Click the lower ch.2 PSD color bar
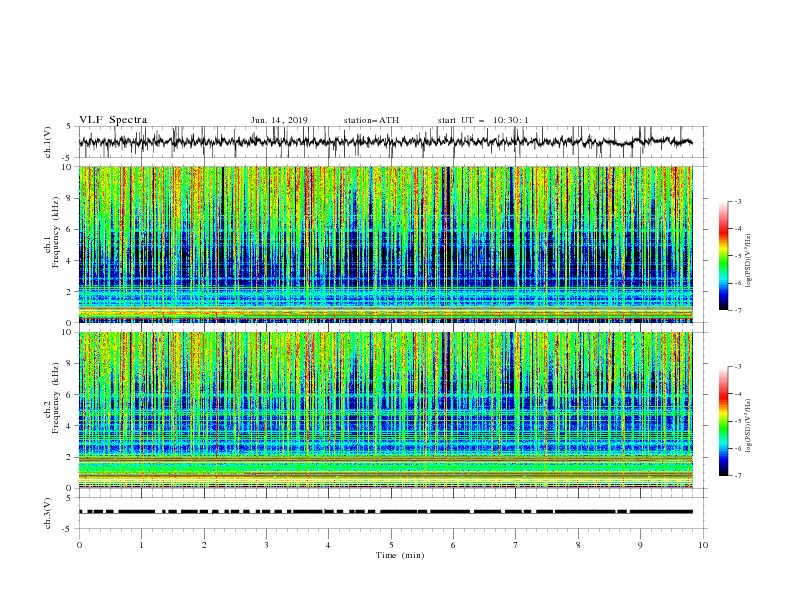 tap(723, 421)
